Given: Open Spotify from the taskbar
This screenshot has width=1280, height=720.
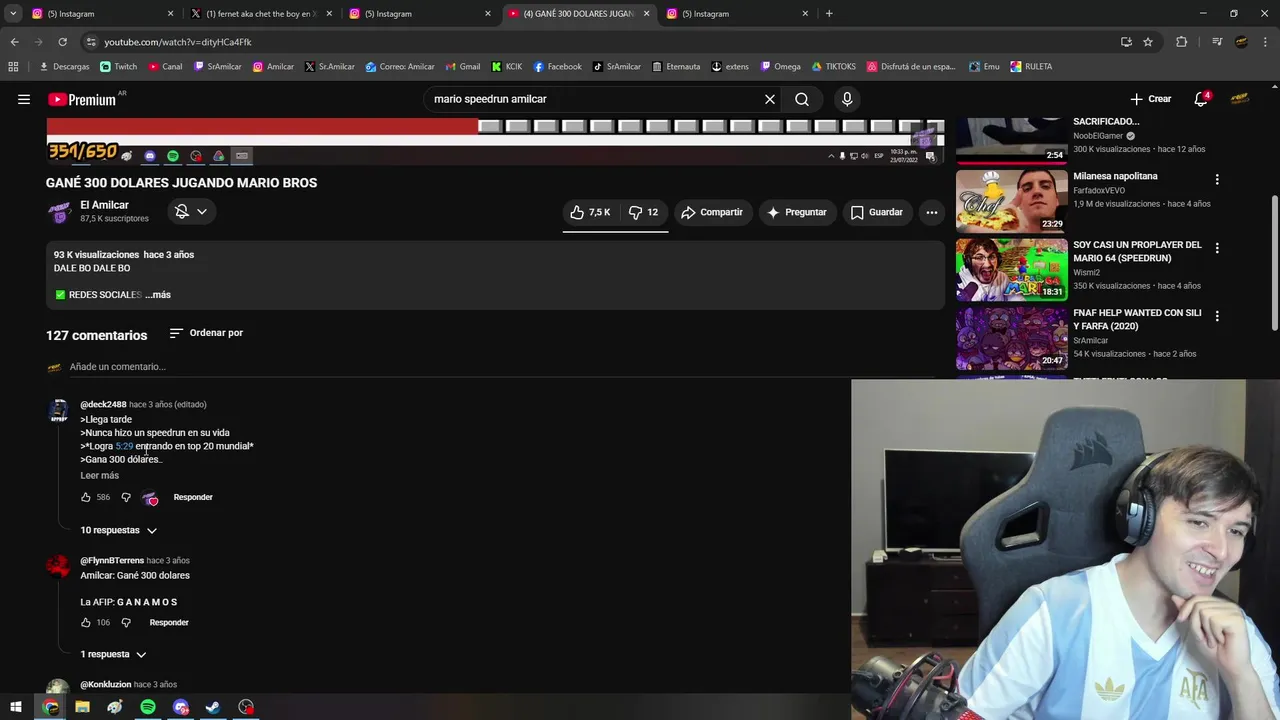Looking at the screenshot, I should [x=148, y=707].
